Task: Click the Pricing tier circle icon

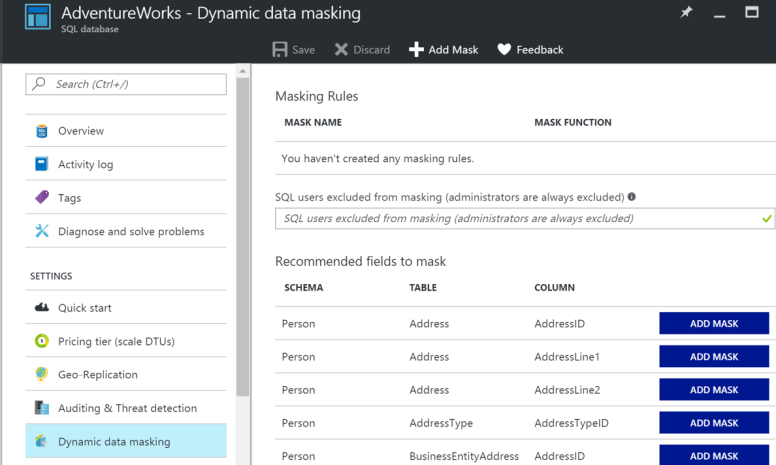Action: click(42, 341)
